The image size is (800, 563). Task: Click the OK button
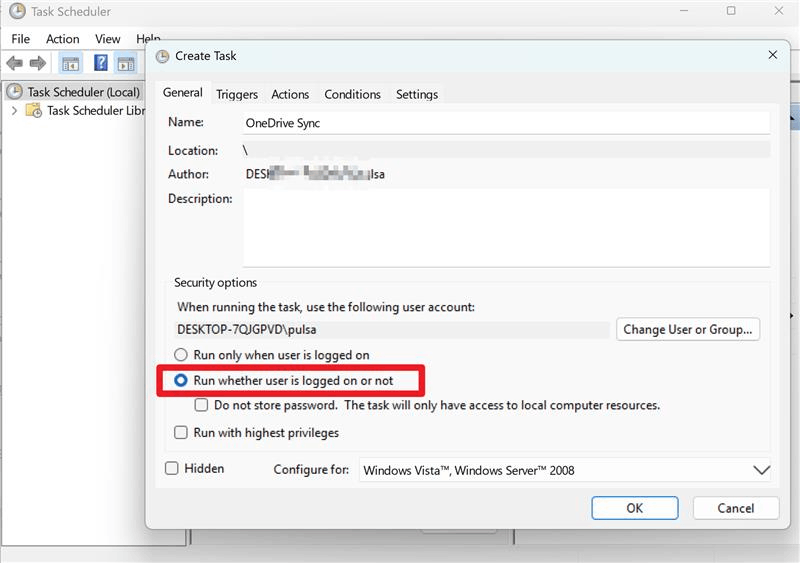(x=635, y=508)
